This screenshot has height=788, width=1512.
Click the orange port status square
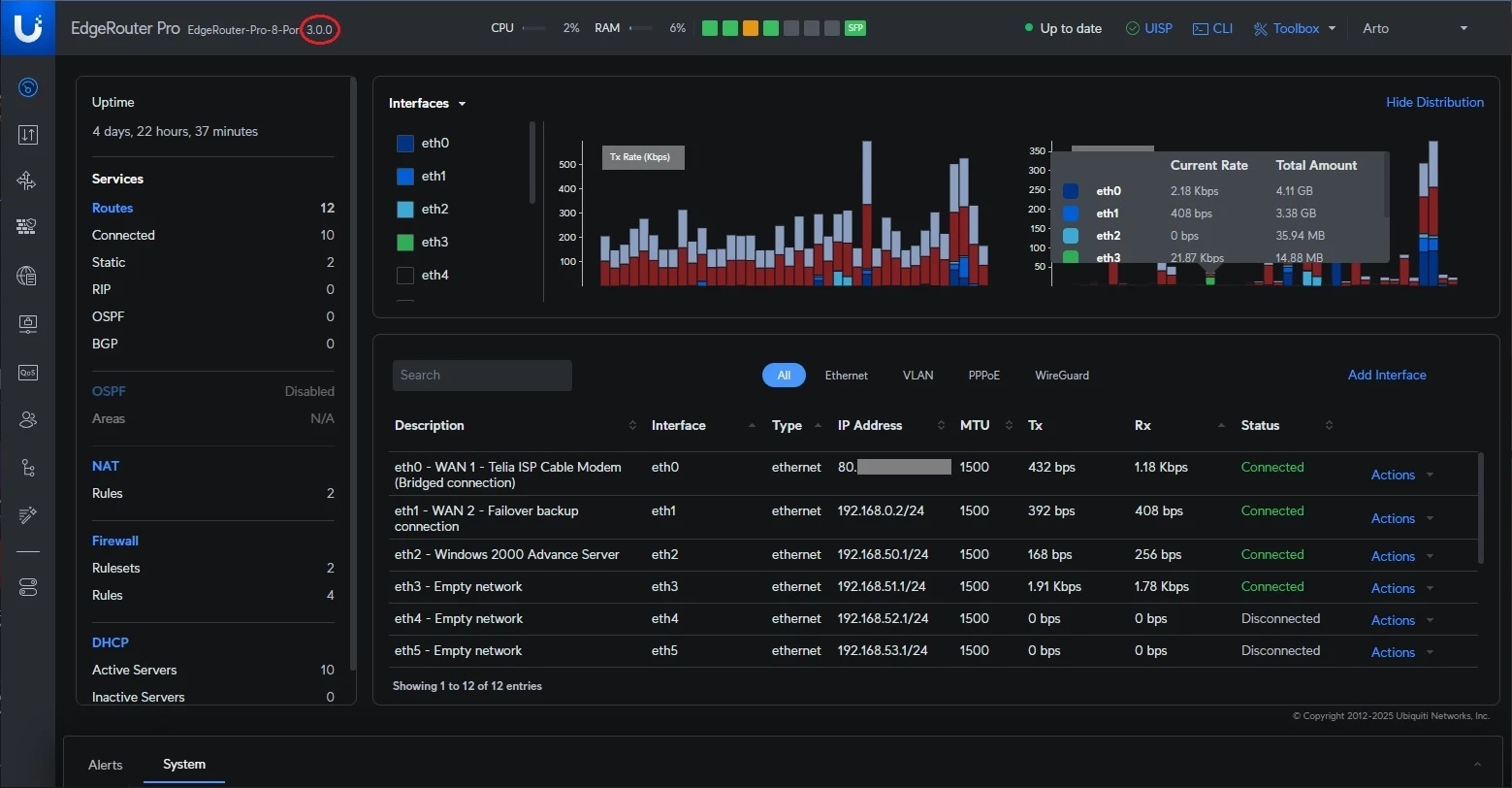pos(750,28)
